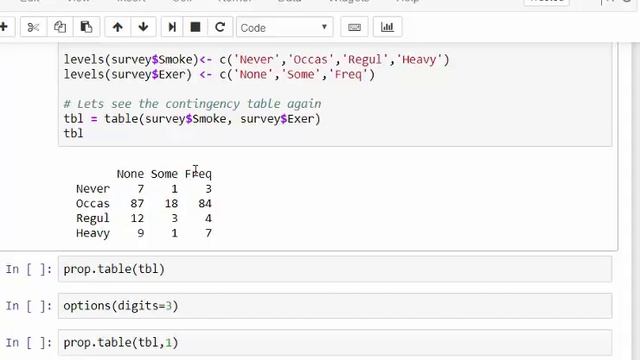Run cell and select next icon
This screenshot has height=360, width=640.
(172, 27)
